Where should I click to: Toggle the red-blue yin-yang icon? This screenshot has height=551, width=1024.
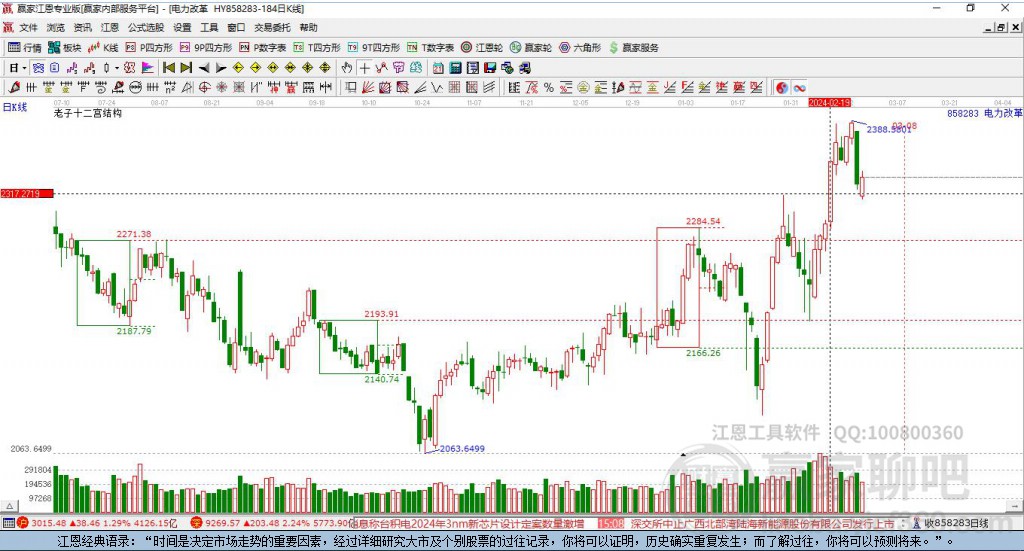[781, 87]
